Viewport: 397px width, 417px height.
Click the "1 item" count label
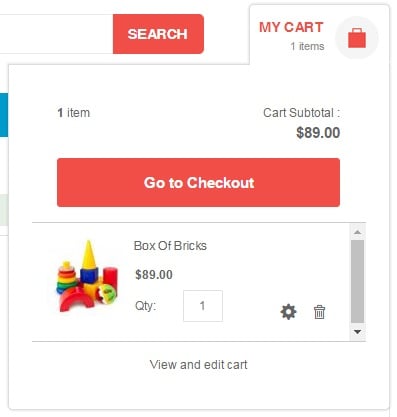[x=74, y=113]
